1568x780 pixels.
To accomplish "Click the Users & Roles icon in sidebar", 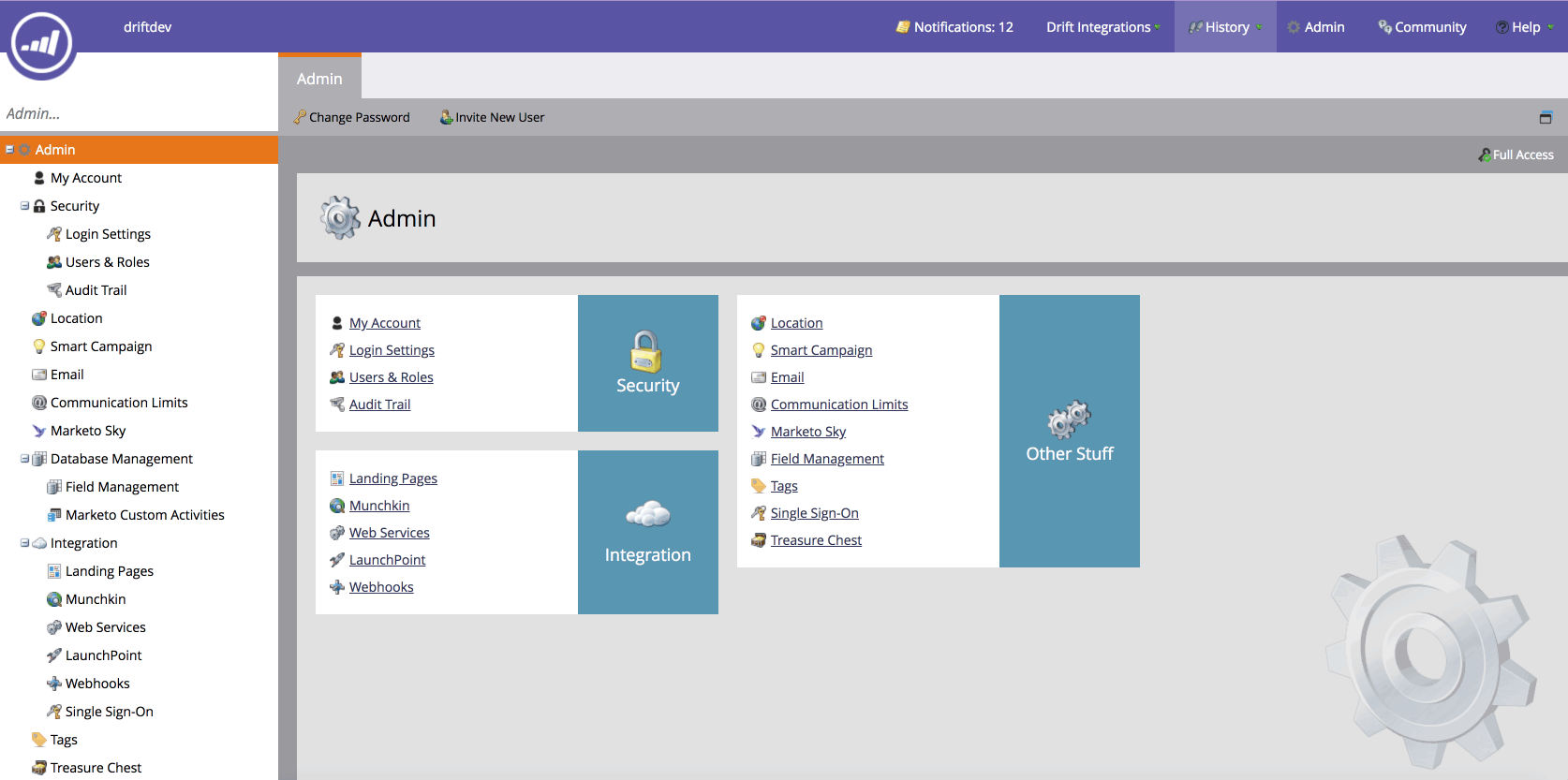I will click(54, 262).
